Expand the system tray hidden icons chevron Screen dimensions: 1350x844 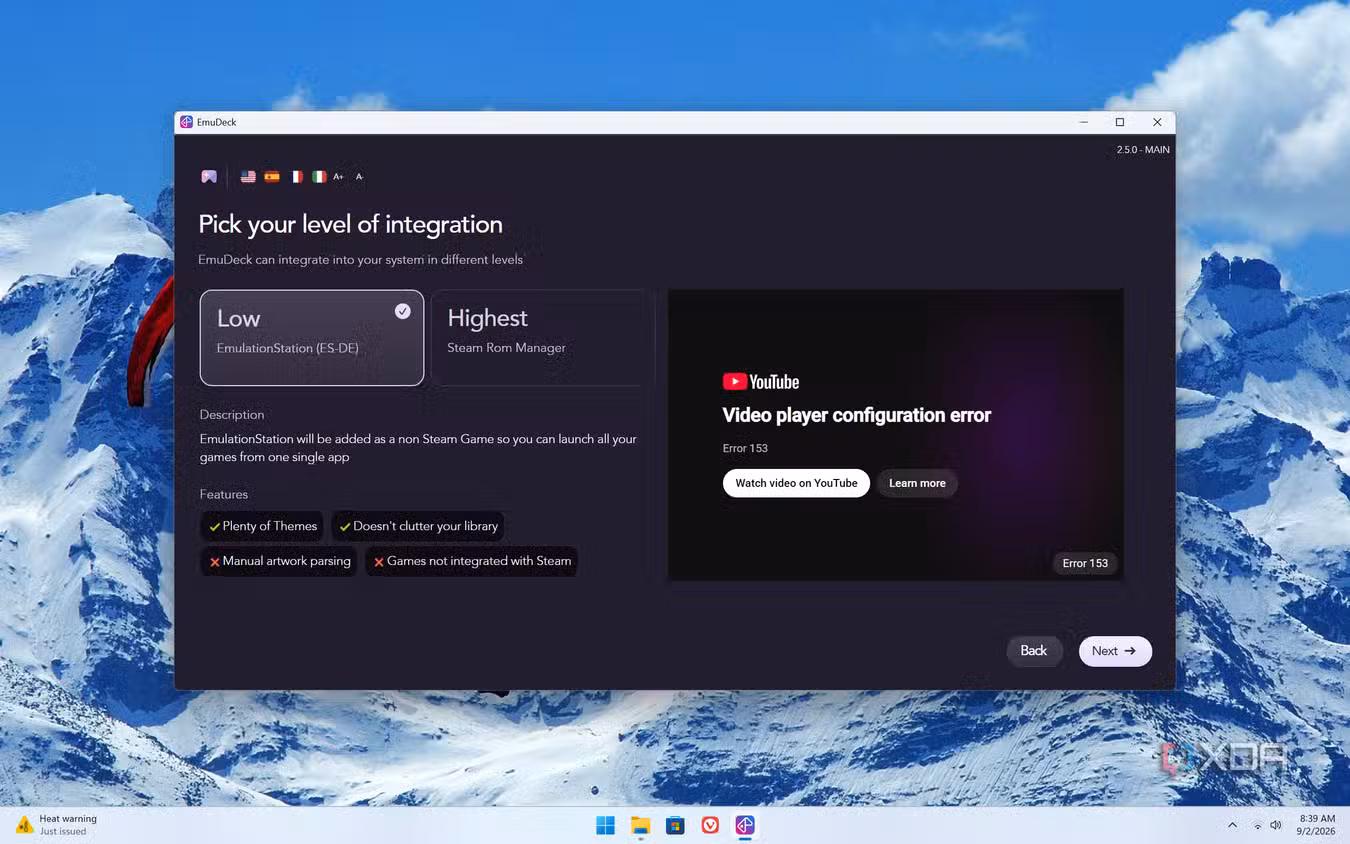point(1232,825)
